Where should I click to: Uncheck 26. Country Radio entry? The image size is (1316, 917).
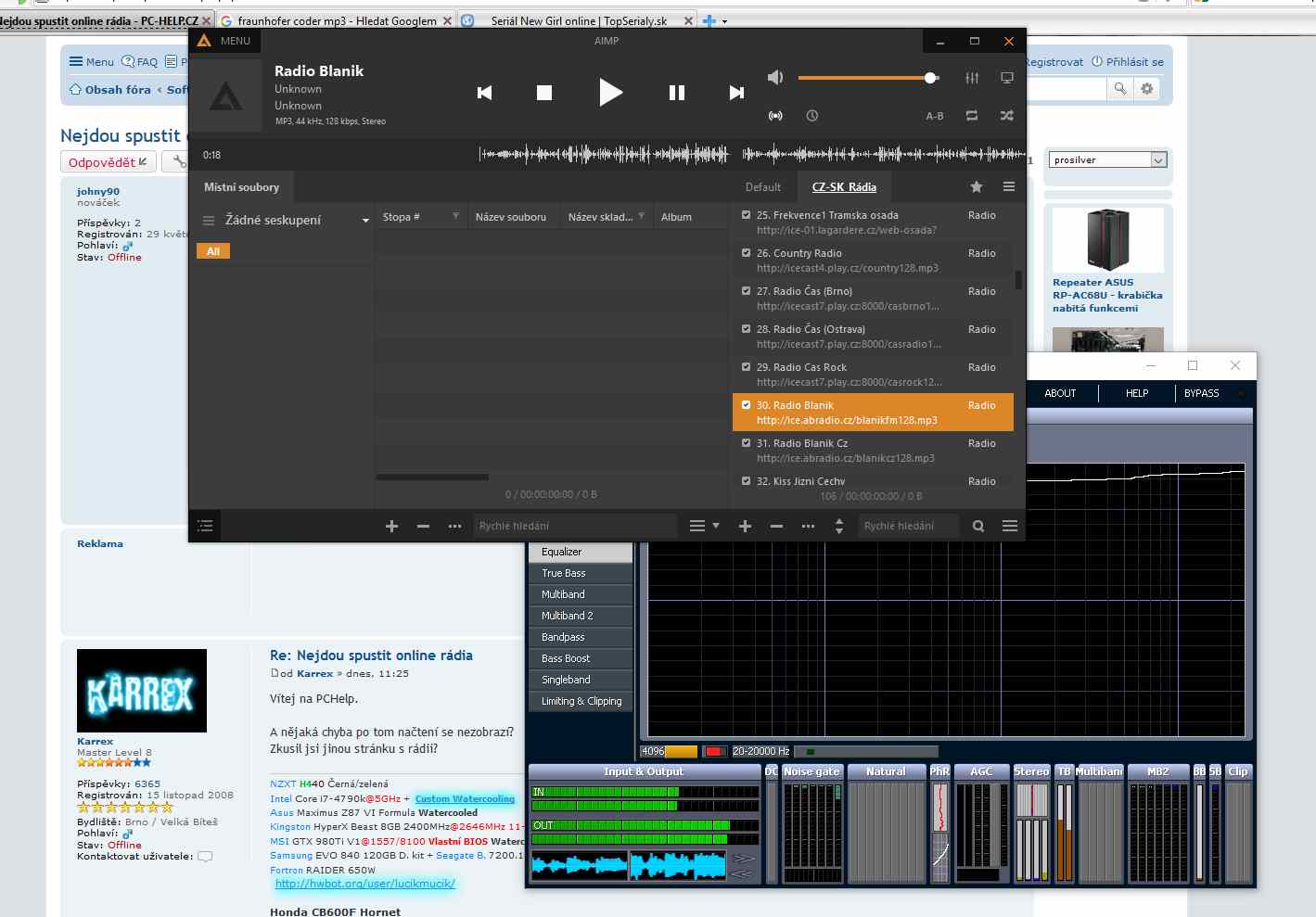point(746,252)
